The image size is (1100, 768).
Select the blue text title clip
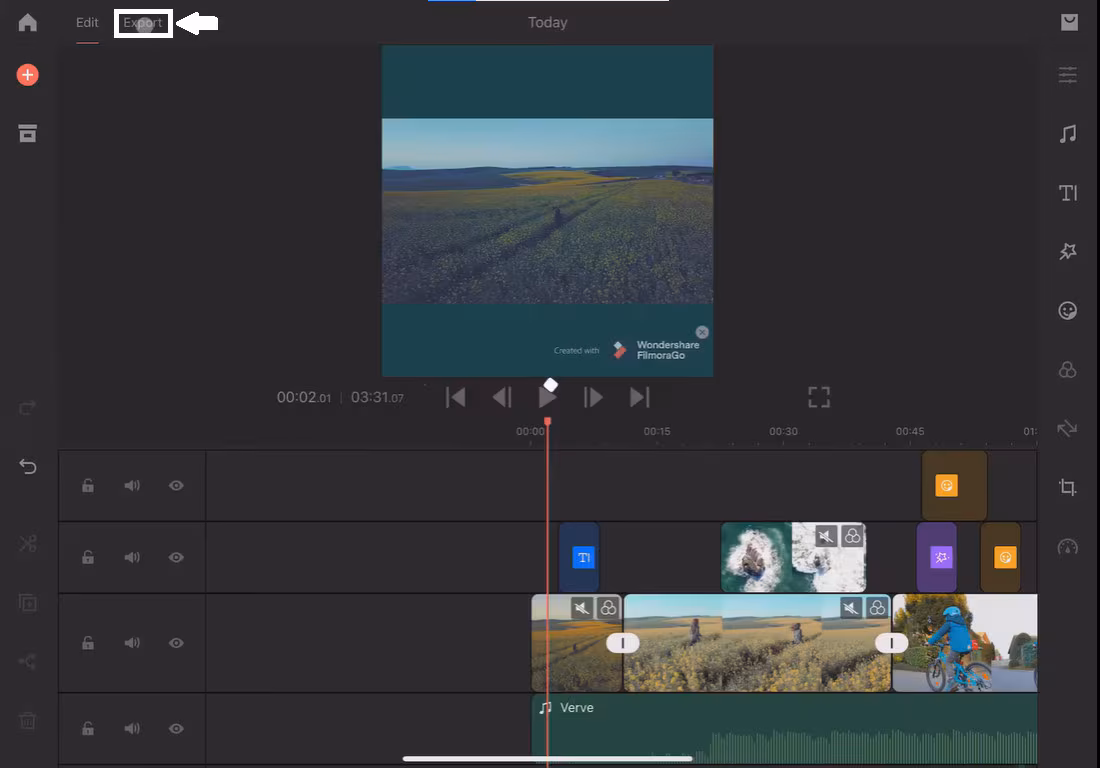(x=579, y=558)
